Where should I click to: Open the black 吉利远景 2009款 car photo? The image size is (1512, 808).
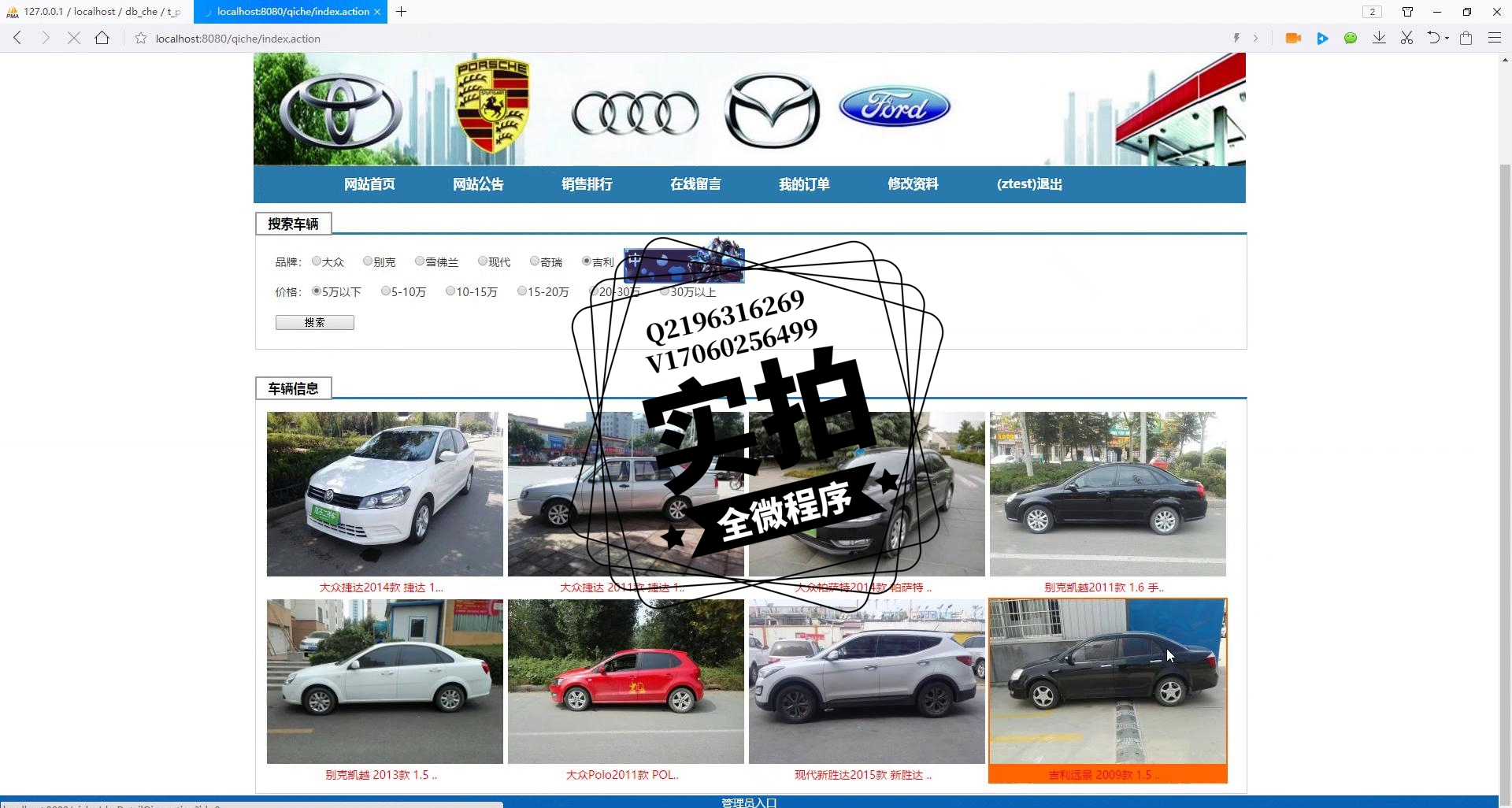click(x=1108, y=681)
